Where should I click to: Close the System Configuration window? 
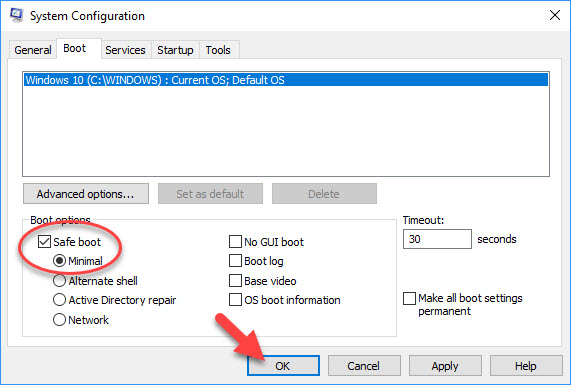point(555,15)
